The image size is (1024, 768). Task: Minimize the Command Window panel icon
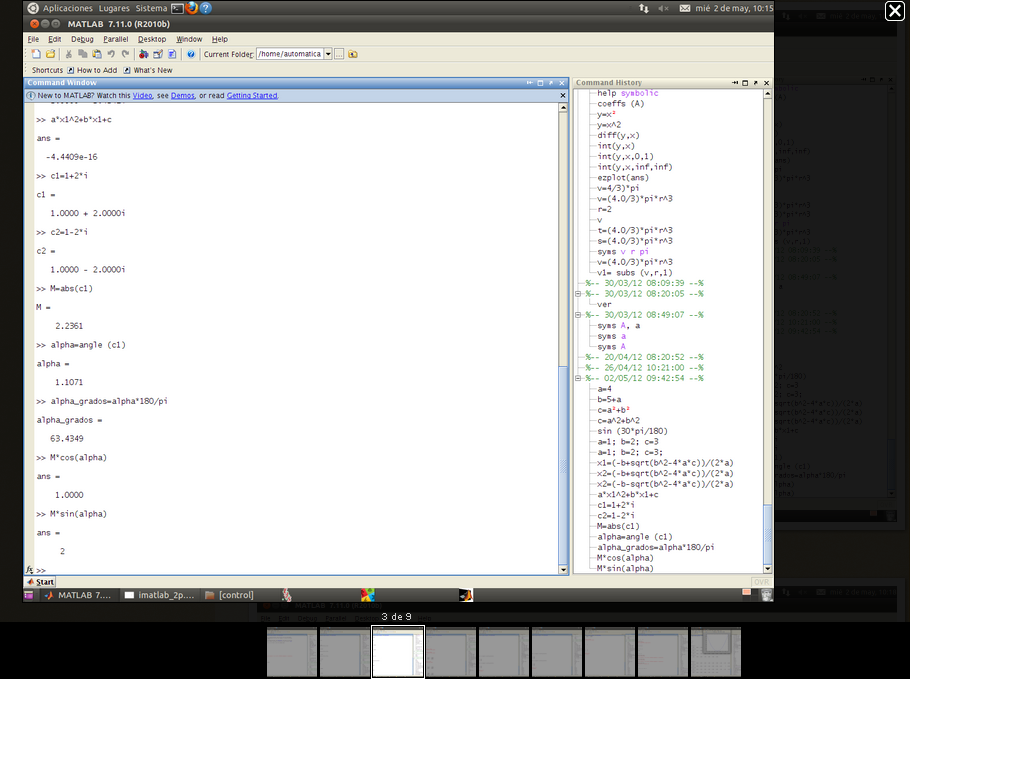click(x=530, y=83)
